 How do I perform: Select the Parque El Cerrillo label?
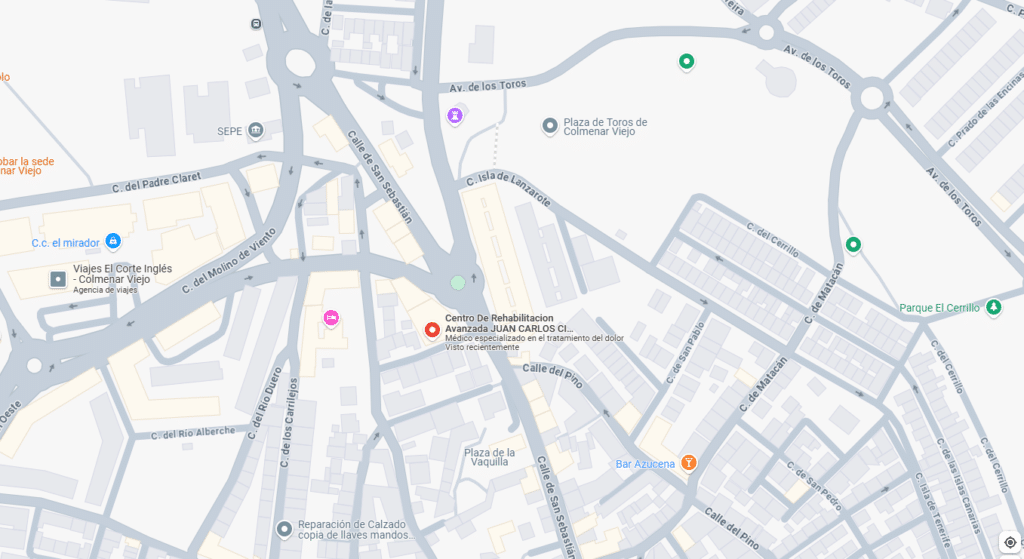[939, 308]
